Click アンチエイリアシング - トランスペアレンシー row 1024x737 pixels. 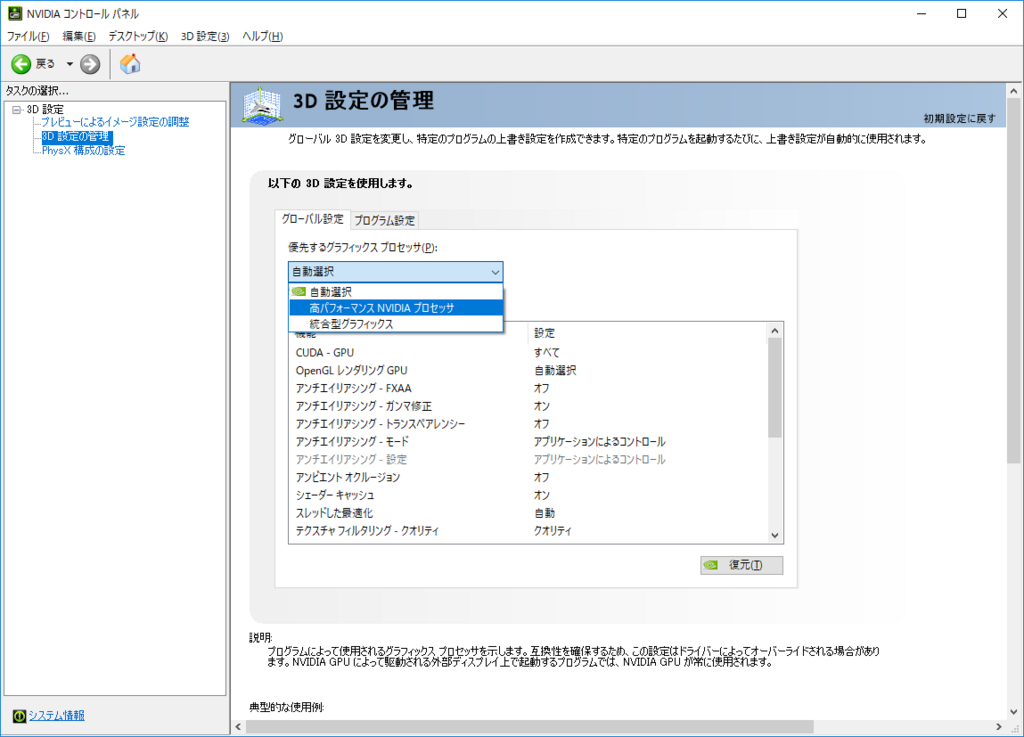click(528, 424)
